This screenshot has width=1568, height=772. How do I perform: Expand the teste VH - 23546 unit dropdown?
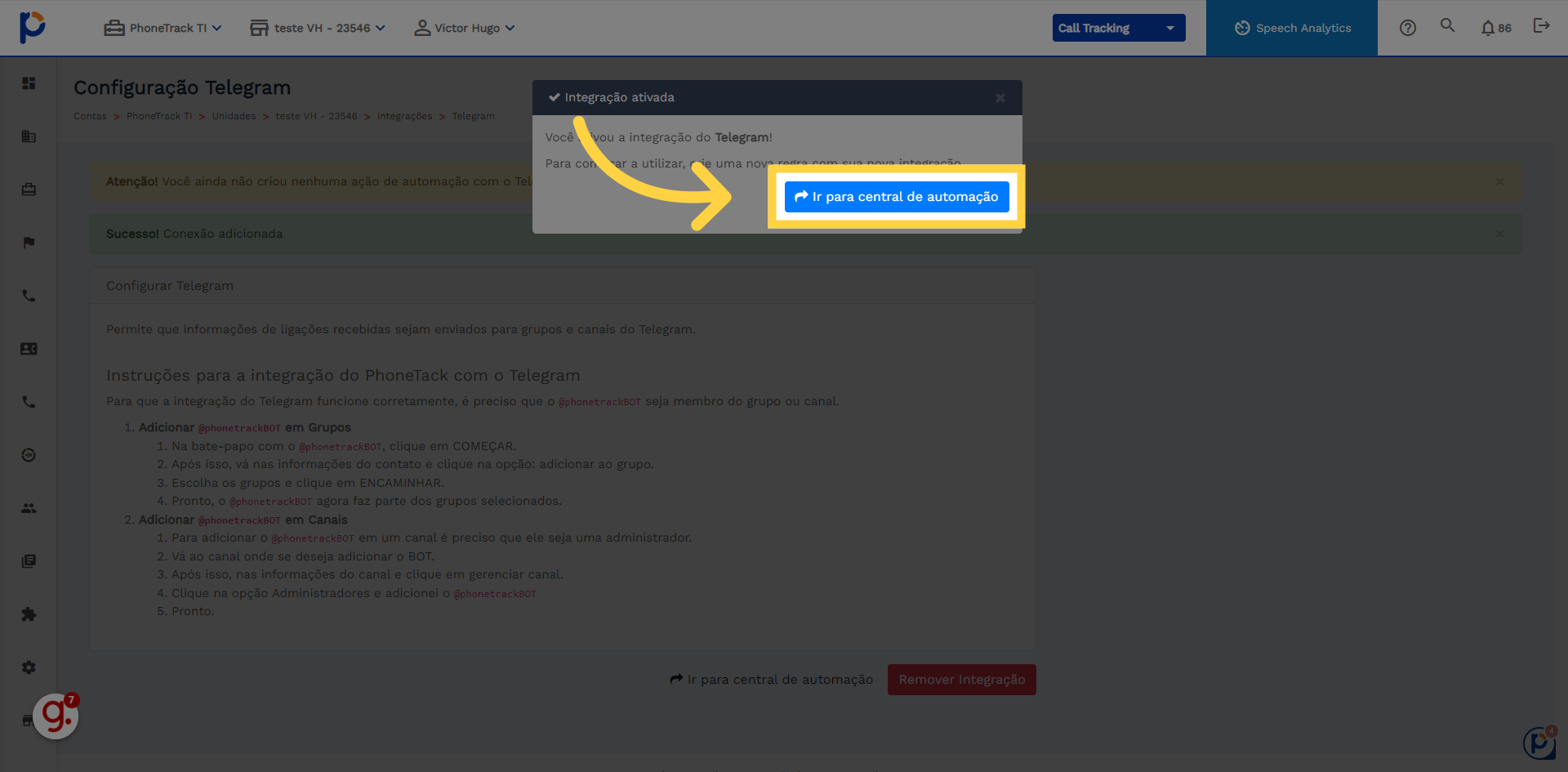point(317,28)
